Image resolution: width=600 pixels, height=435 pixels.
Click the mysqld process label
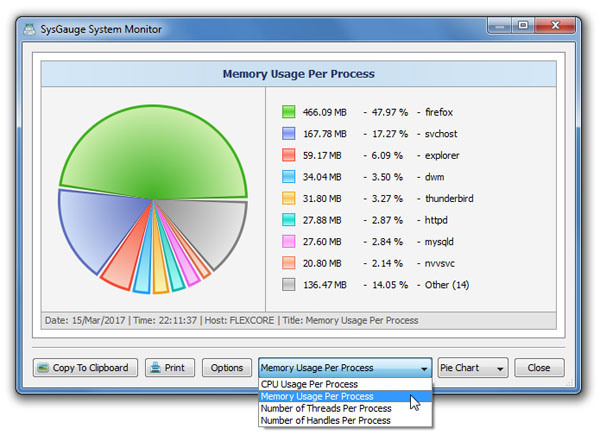(x=439, y=242)
